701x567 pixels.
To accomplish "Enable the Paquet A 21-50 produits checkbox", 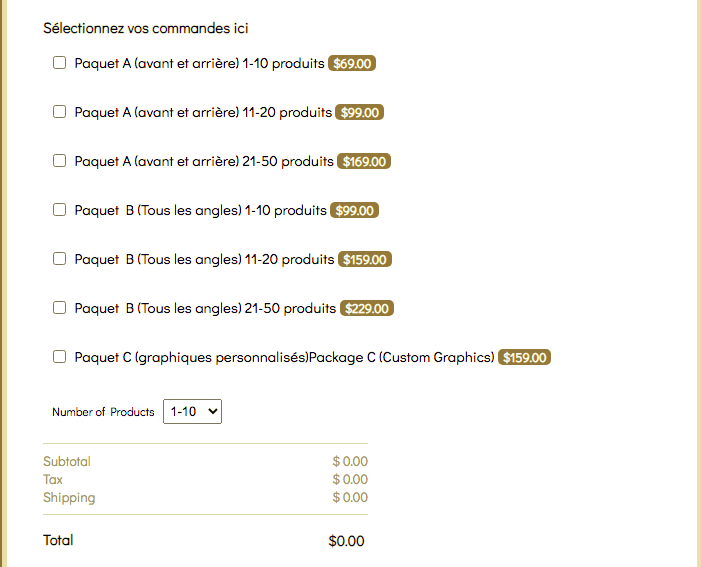I will (x=59, y=161).
